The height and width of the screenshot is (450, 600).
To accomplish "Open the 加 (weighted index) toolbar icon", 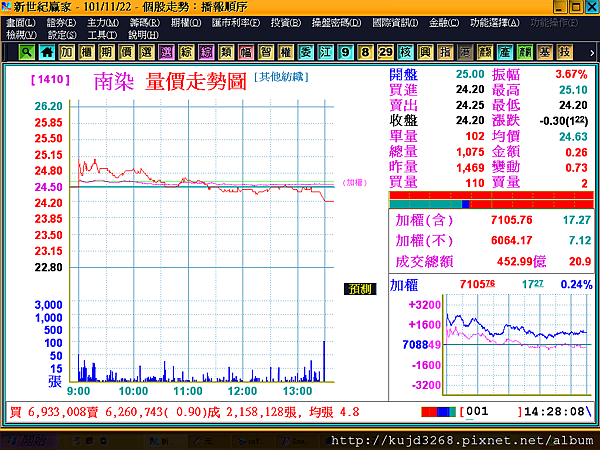I will click(67, 52).
